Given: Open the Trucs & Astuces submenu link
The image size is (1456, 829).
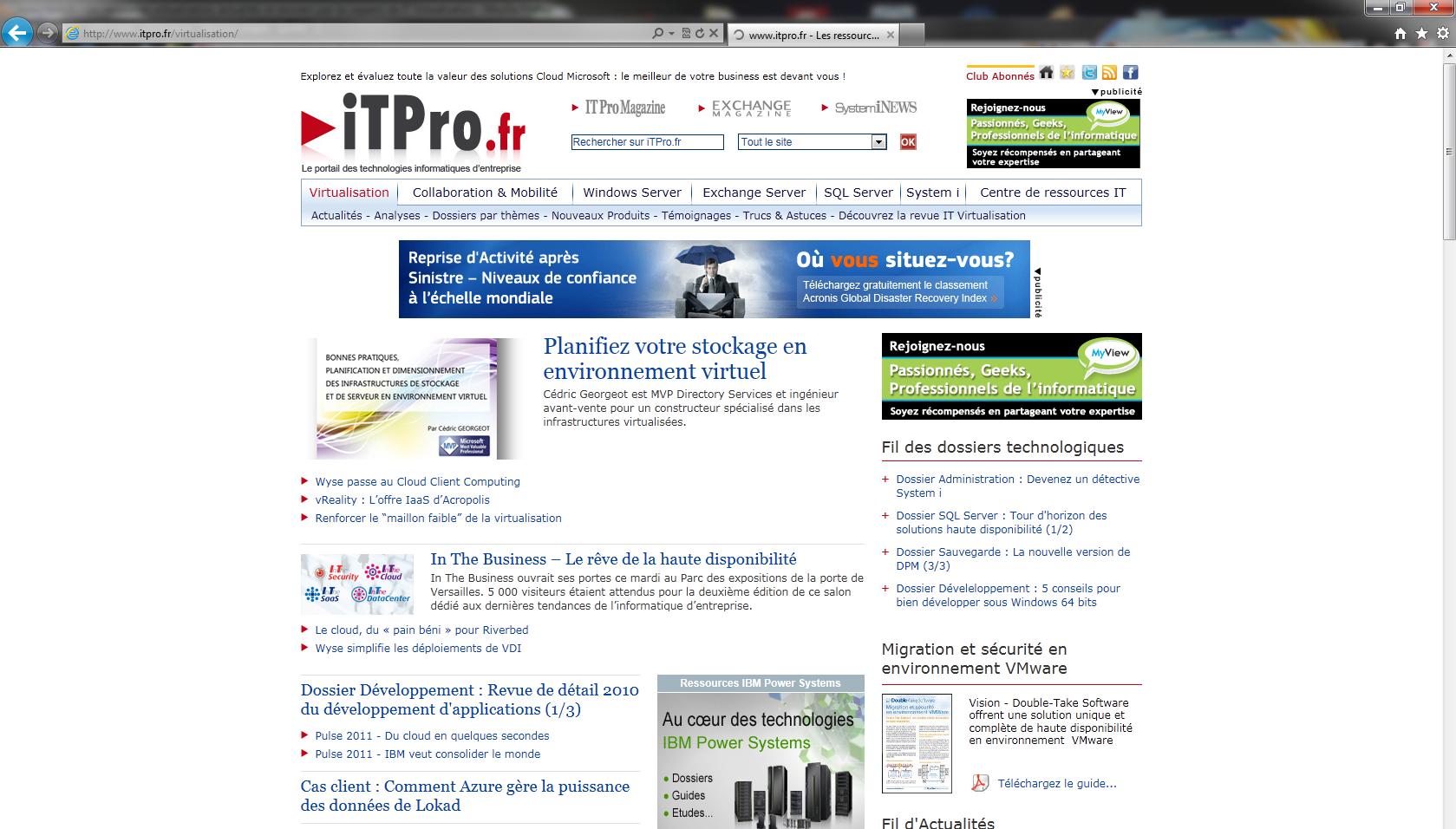Looking at the screenshot, I should pos(785,216).
